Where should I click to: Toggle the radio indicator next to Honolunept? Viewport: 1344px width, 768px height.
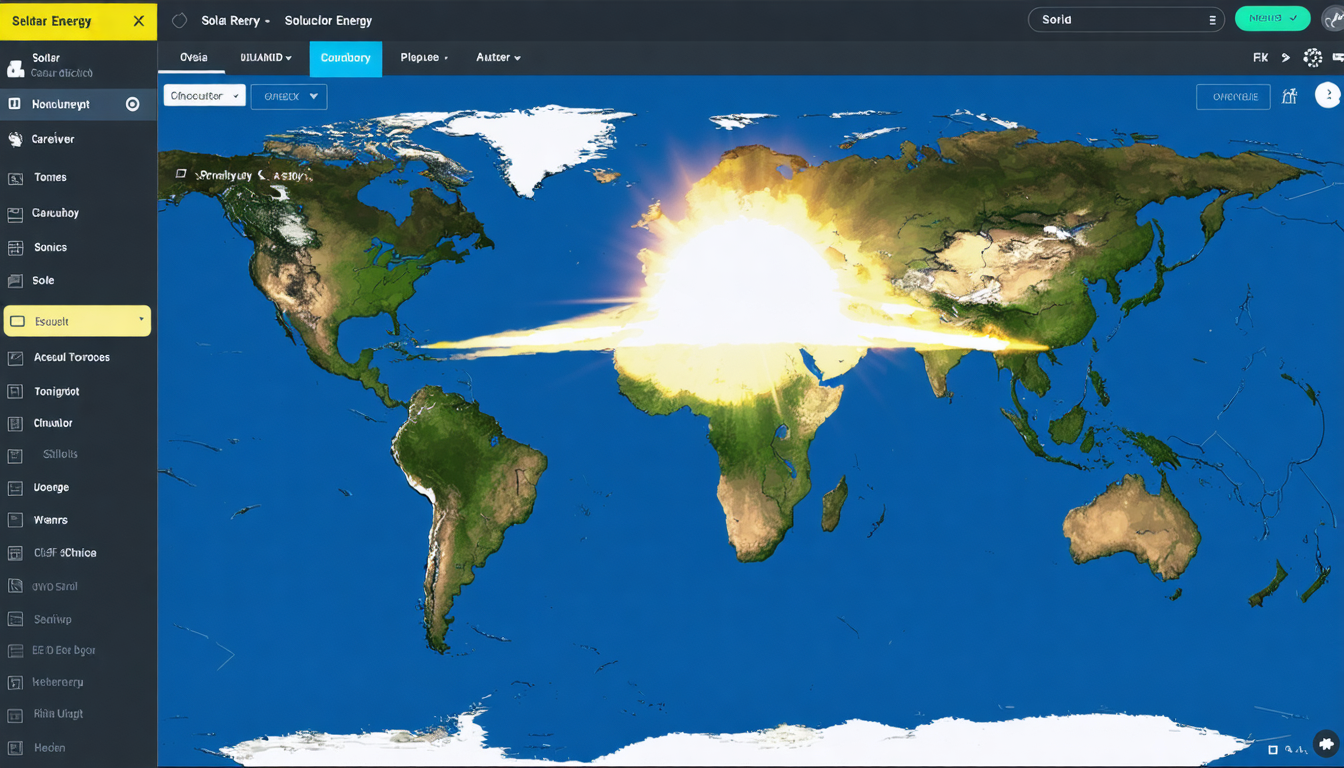click(130, 103)
